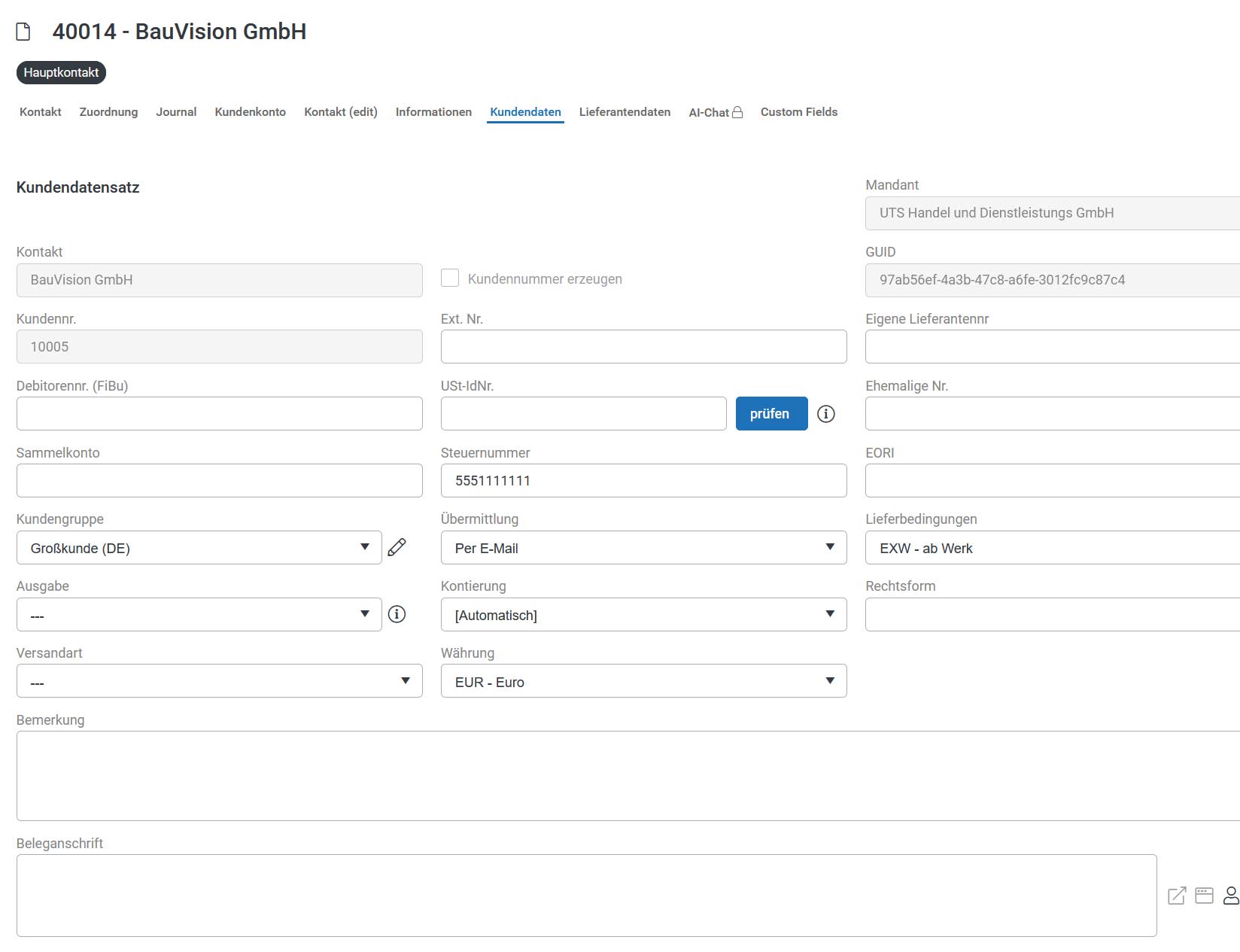Click the window icon beside Beleganschrift

(1204, 896)
